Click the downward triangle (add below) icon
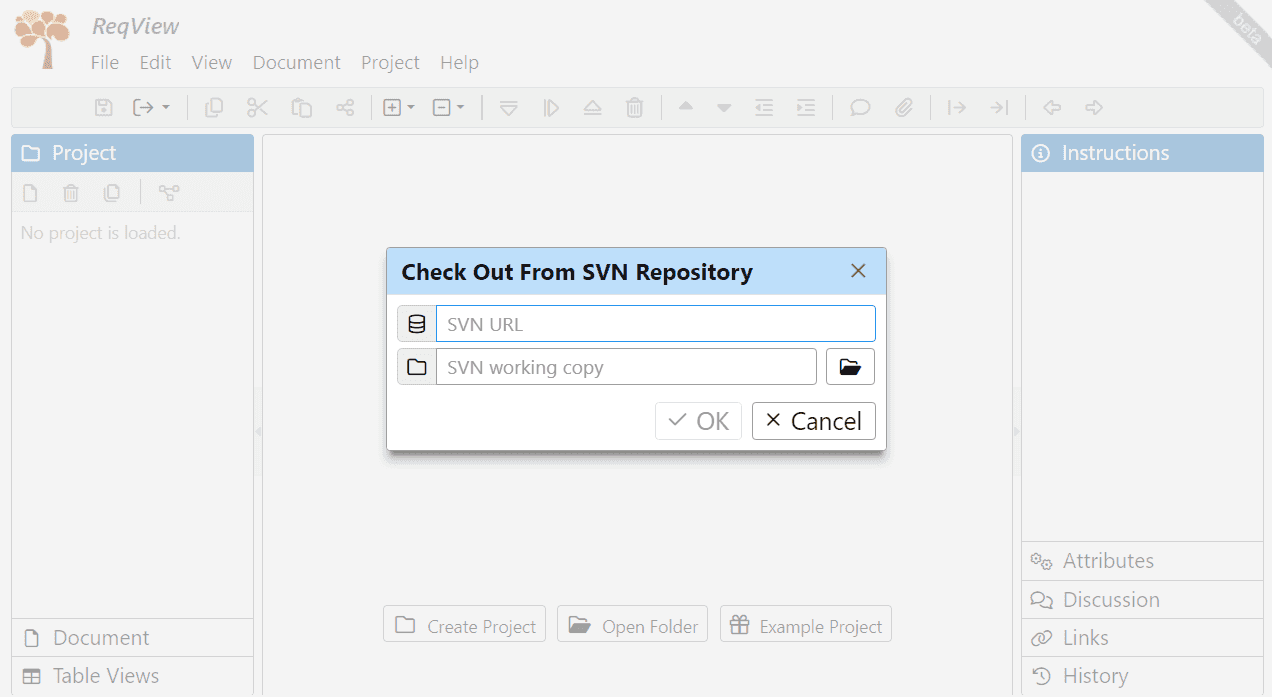The width and height of the screenshot is (1272, 697). pos(509,107)
